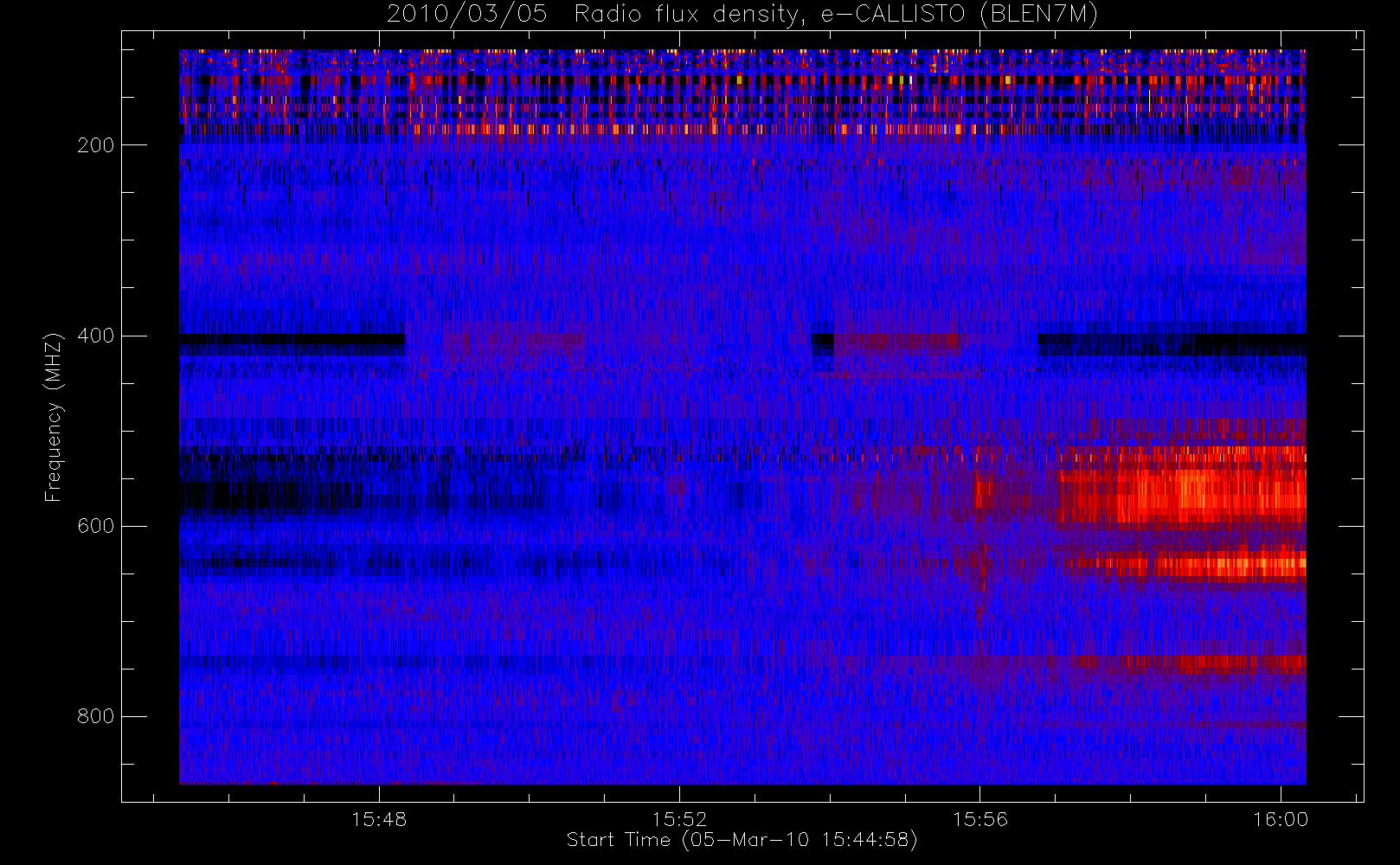Click the 15:52 time tick label

coord(679,819)
